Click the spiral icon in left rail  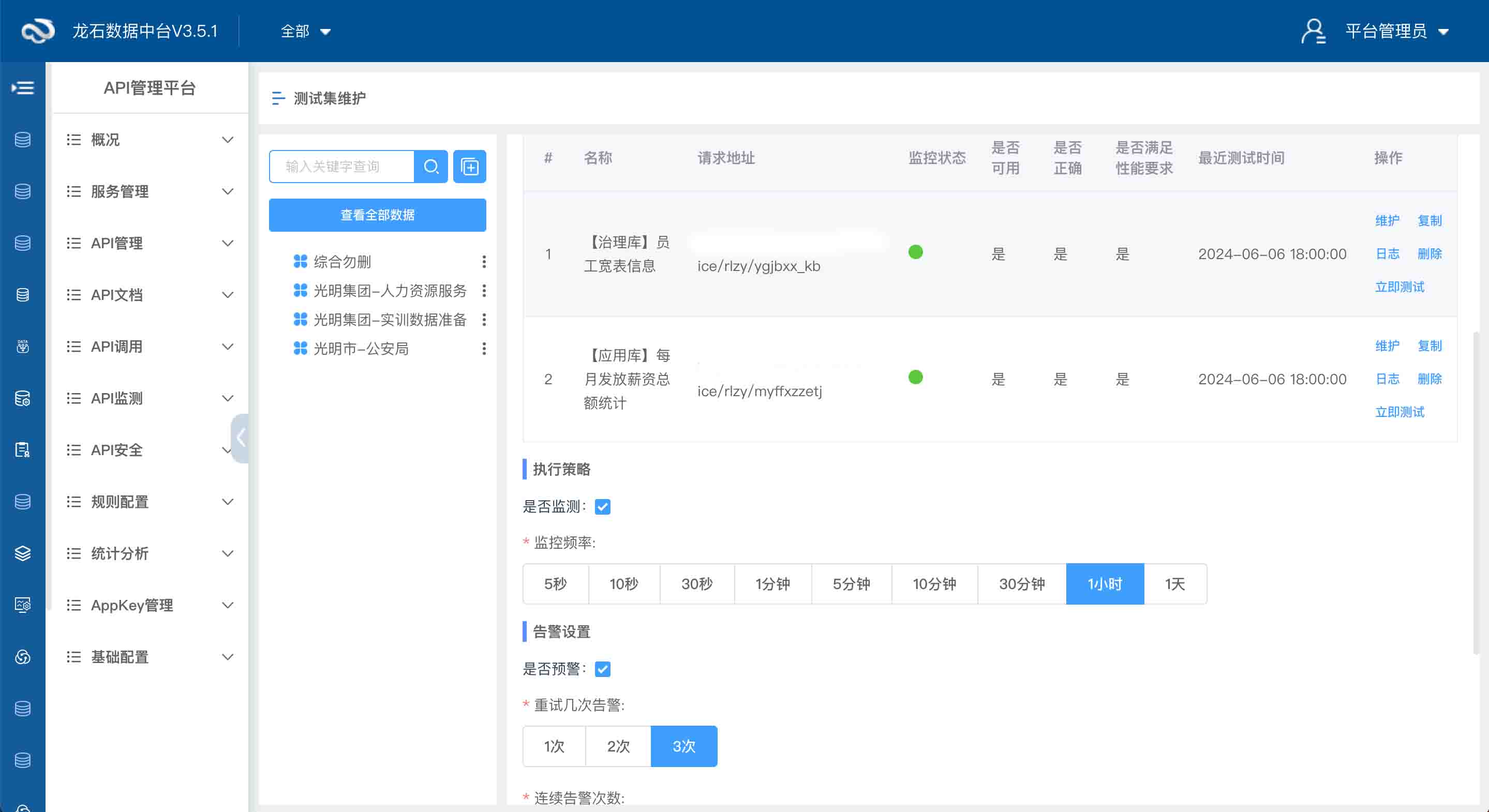pos(23,656)
